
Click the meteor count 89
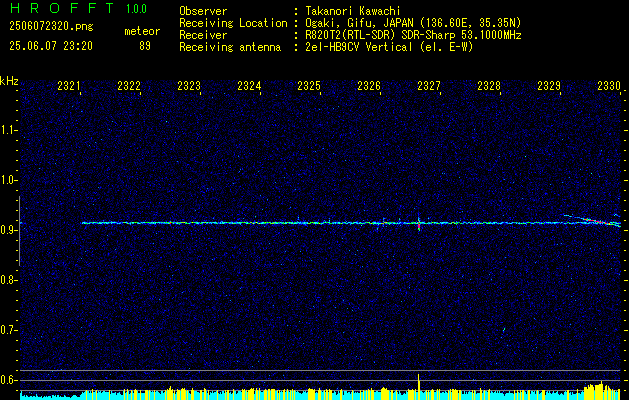coord(145,46)
